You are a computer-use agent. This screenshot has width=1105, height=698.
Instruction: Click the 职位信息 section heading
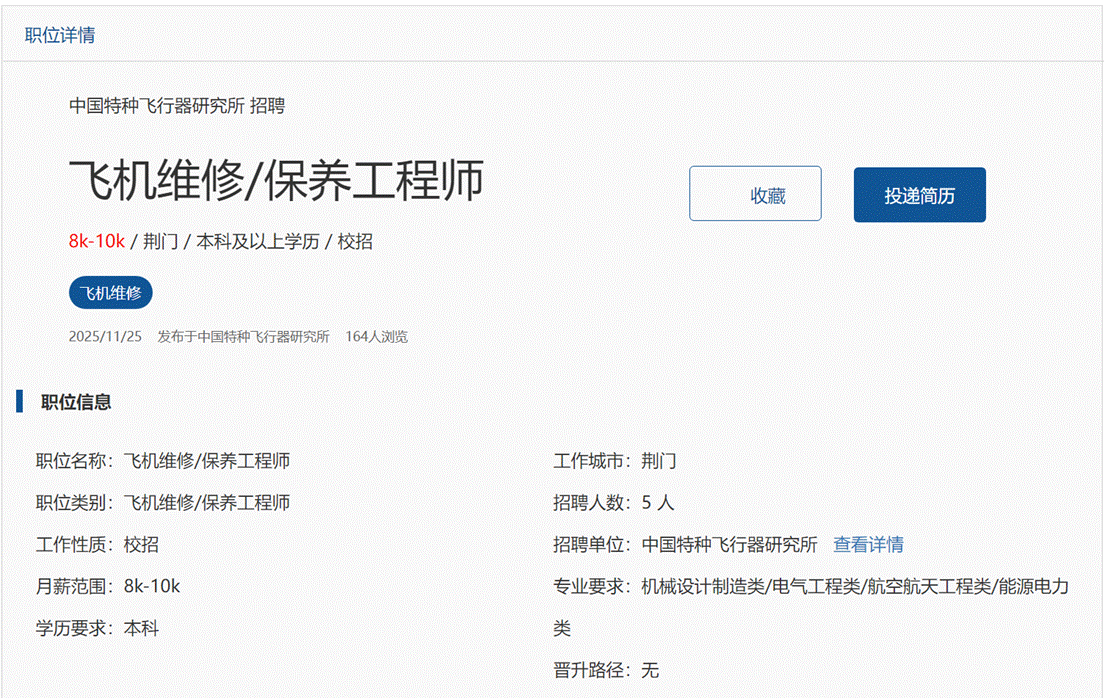pos(76,402)
